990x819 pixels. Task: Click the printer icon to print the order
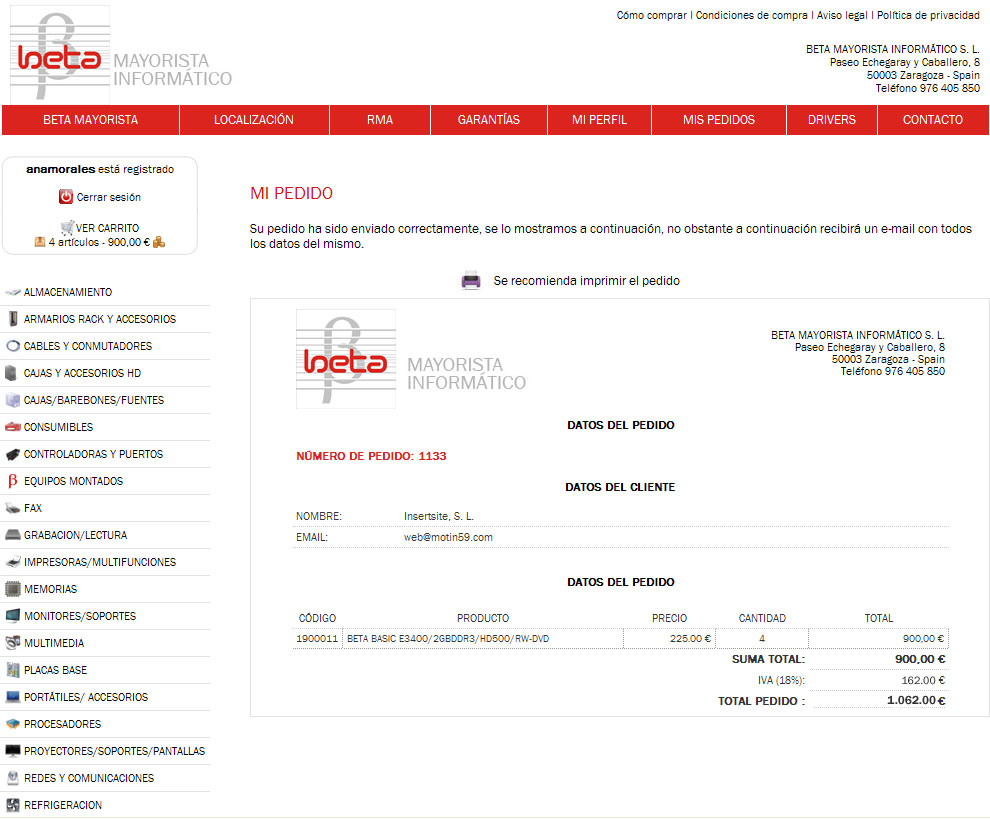coord(471,280)
